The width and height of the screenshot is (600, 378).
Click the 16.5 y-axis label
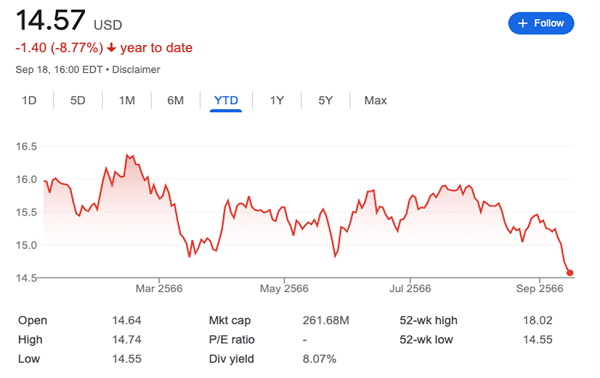[26, 147]
